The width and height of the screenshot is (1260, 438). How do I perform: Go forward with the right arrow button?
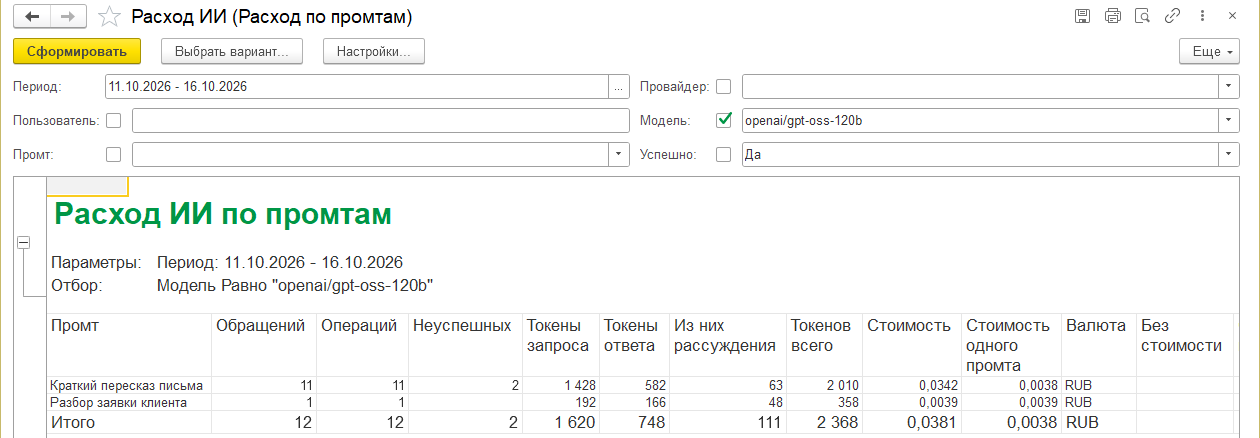tap(68, 17)
